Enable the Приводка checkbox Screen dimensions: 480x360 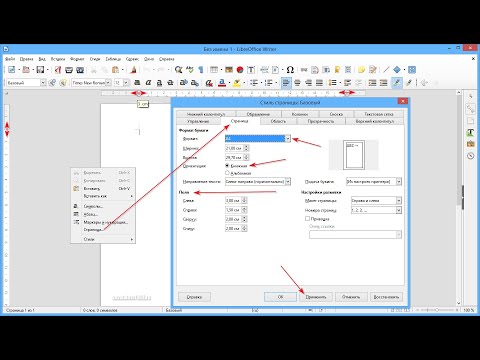click(x=307, y=219)
